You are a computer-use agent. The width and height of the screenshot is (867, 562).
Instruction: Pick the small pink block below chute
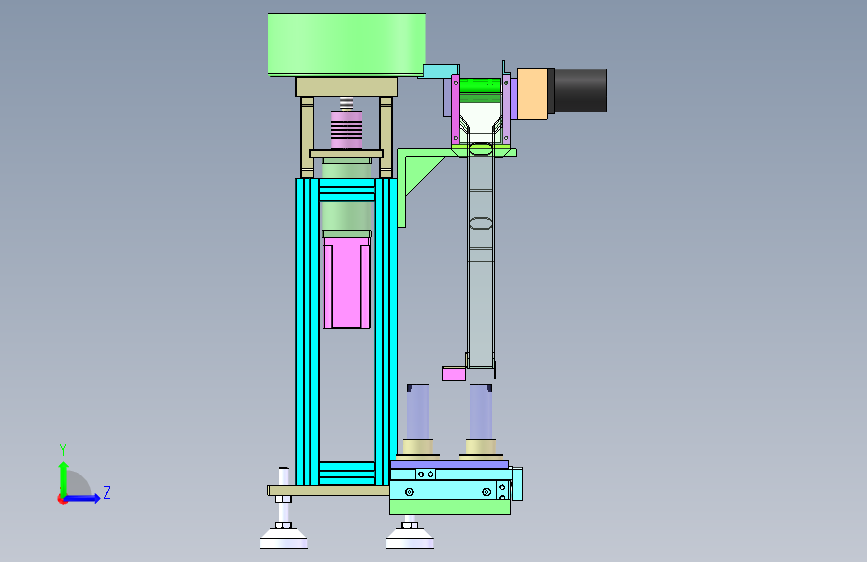click(x=454, y=374)
